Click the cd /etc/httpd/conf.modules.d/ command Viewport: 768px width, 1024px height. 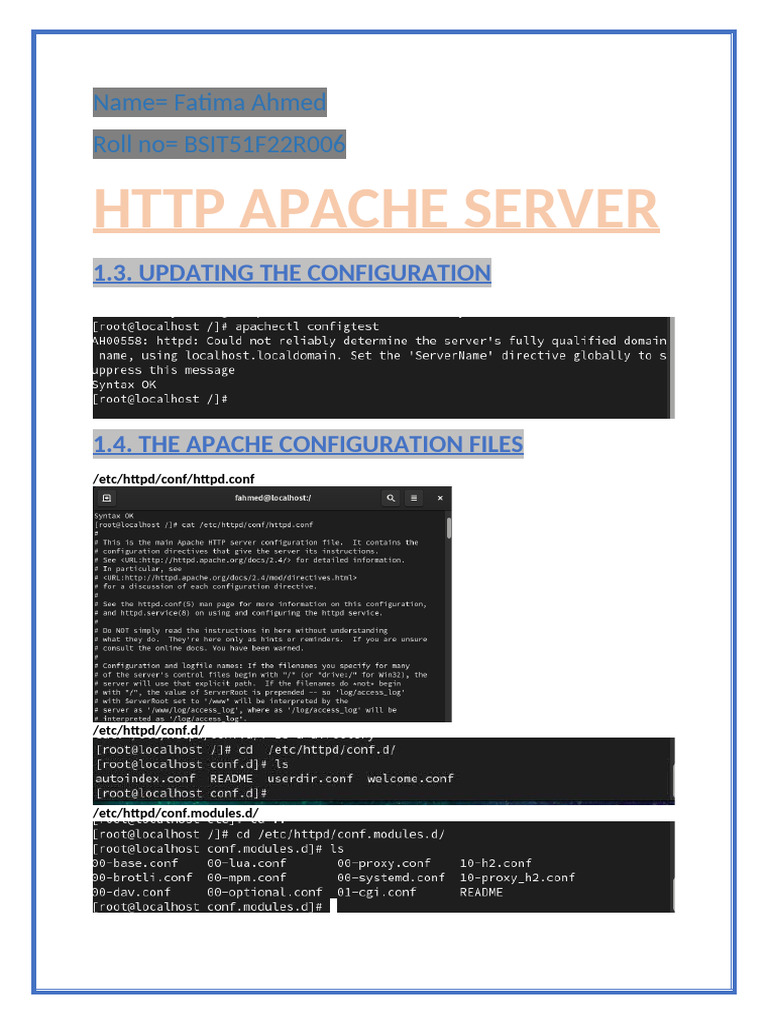(340, 834)
